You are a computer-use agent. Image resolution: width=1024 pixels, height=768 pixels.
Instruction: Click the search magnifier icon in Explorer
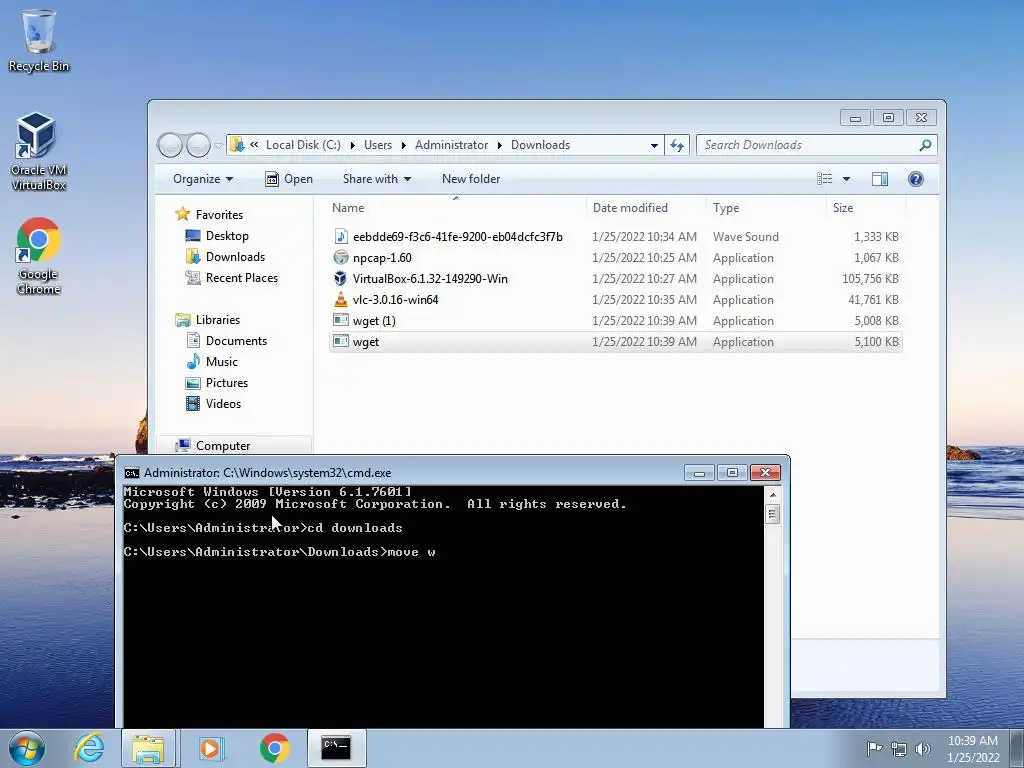coord(925,145)
